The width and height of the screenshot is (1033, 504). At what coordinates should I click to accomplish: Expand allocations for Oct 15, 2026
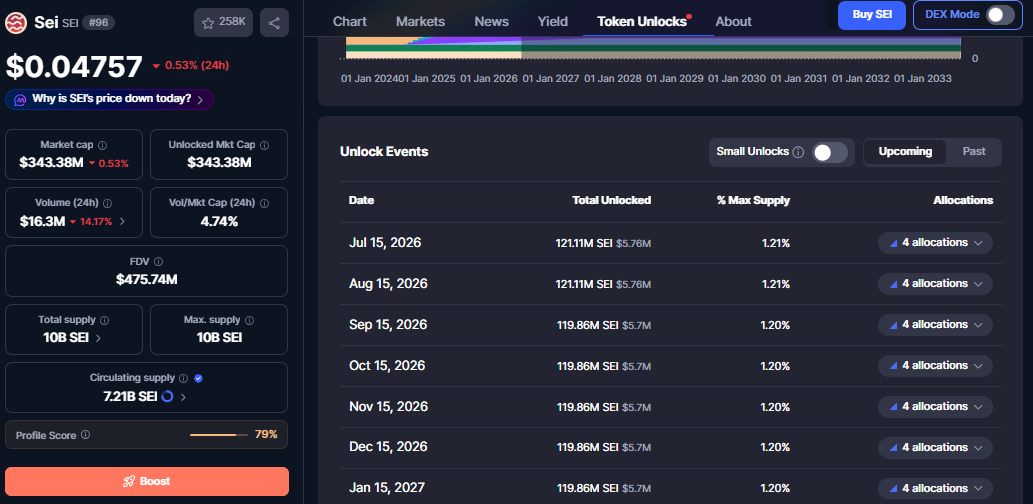coord(935,365)
